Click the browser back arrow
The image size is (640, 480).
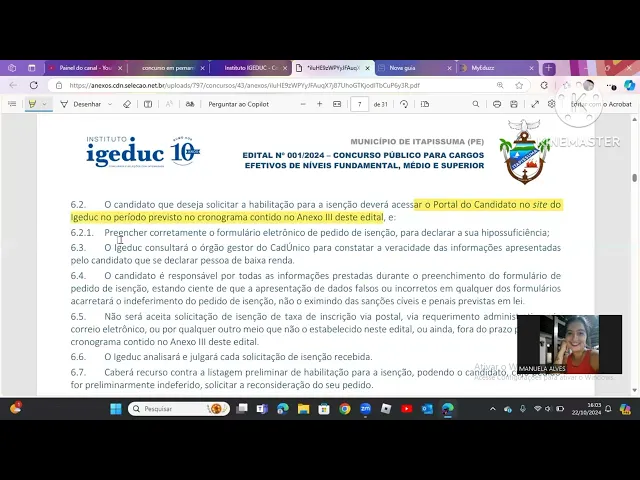(x=13, y=85)
